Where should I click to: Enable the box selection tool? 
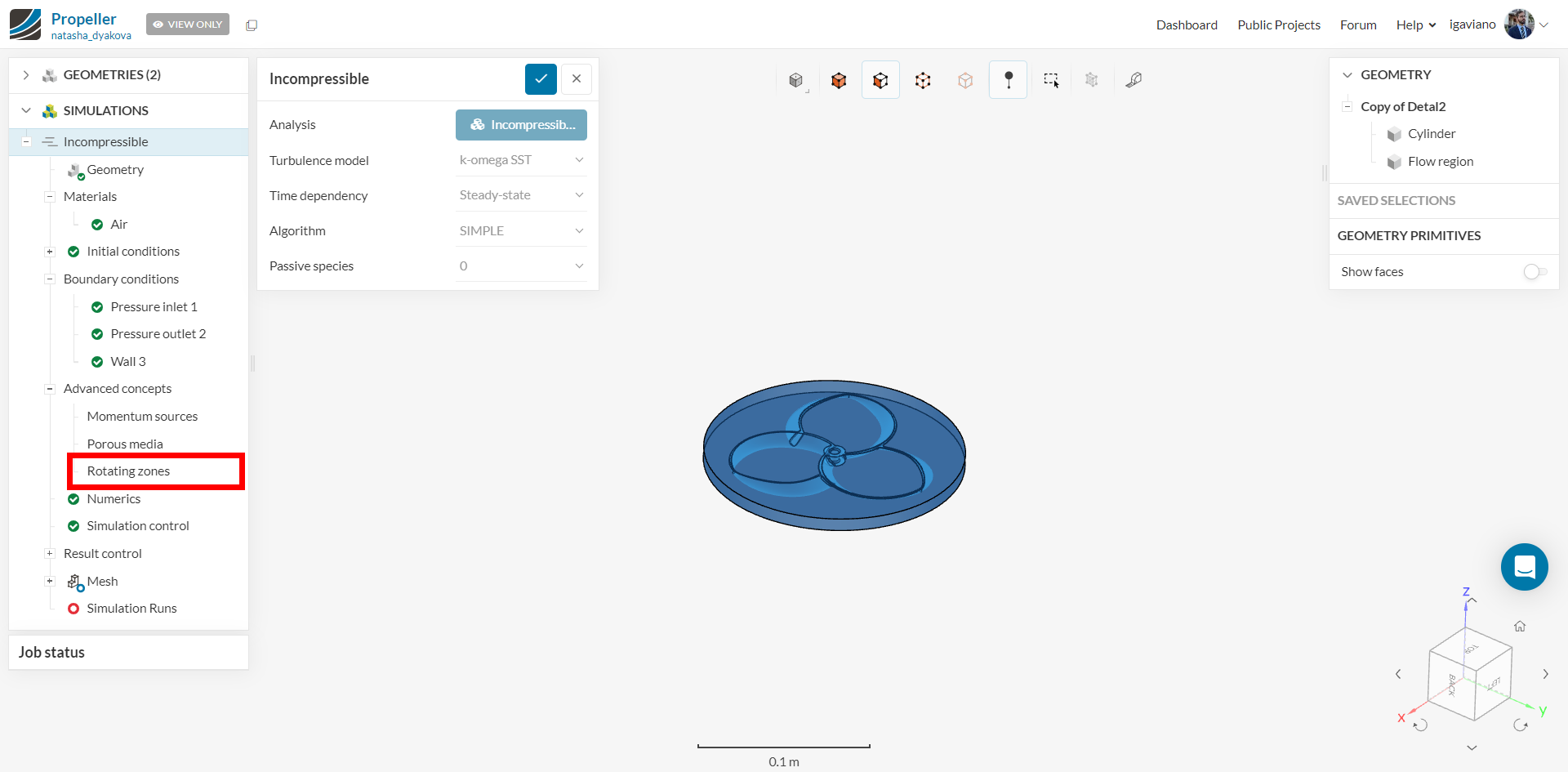pos(1051,79)
